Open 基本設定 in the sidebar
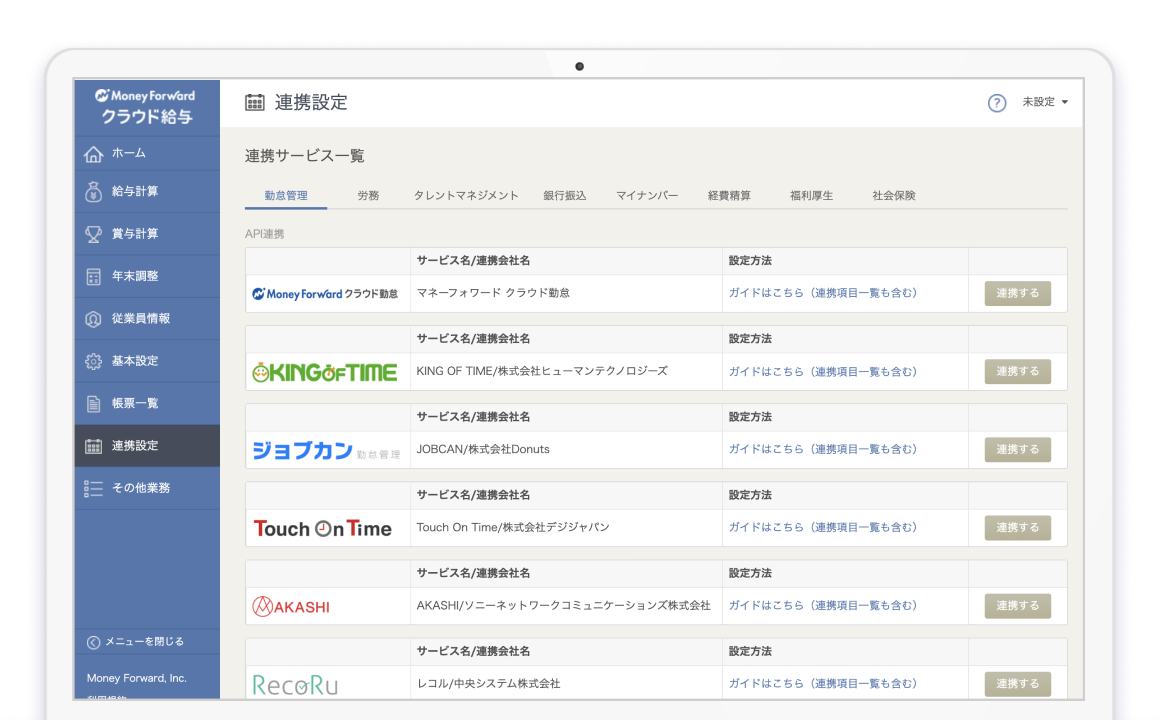Image resolution: width=1160 pixels, height=720 pixels. pyautogui.click(x=147, y=361)
